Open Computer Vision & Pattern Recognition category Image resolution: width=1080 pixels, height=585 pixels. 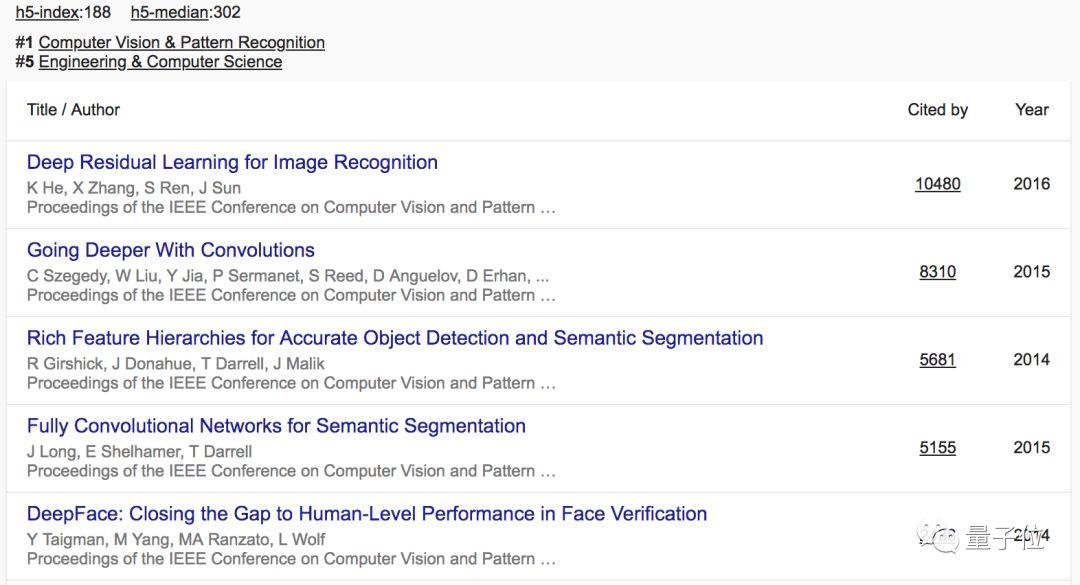(x=181, y=42)
